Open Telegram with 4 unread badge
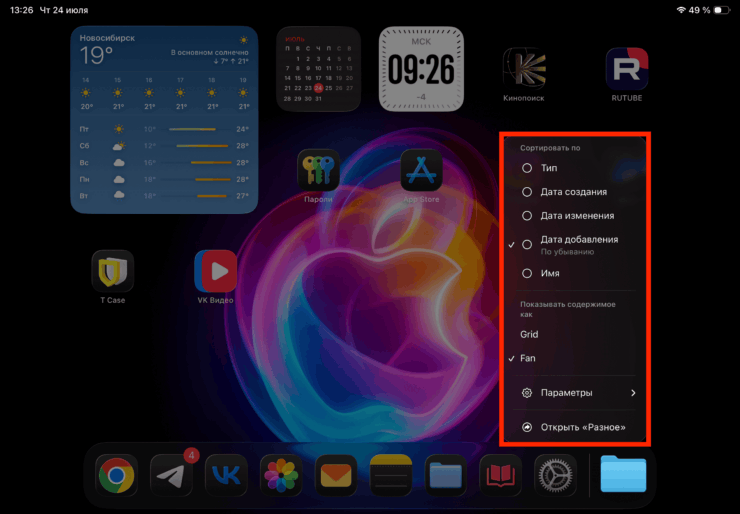 (x=172, y=475)
